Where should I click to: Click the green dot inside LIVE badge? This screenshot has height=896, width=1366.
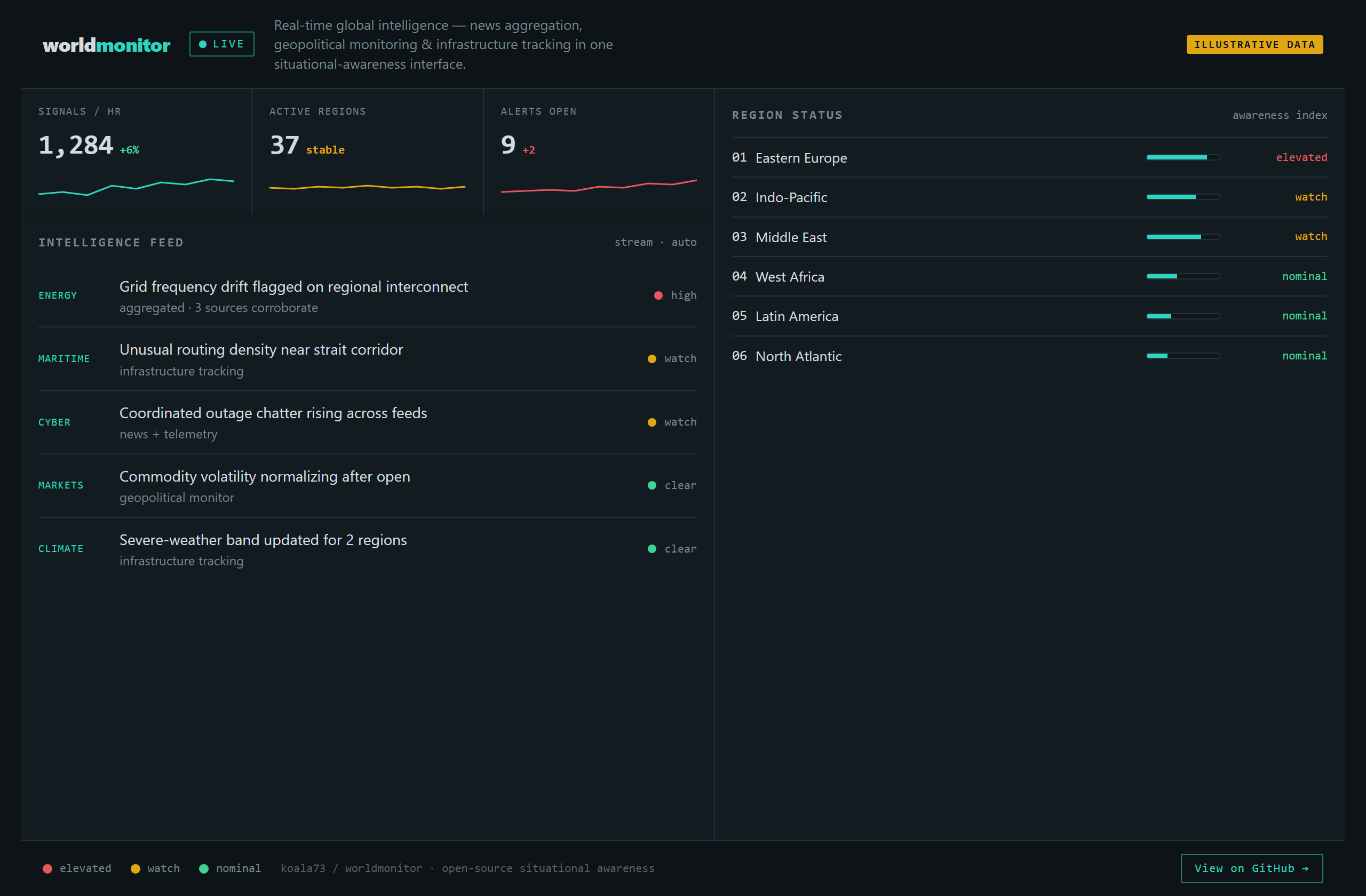point(203,44)
